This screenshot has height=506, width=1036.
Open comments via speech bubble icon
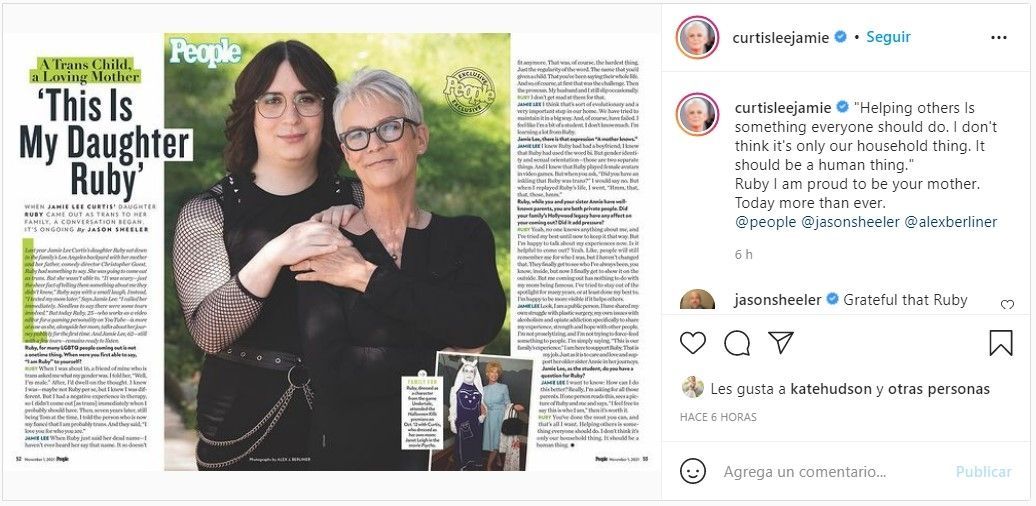point(737,342)
